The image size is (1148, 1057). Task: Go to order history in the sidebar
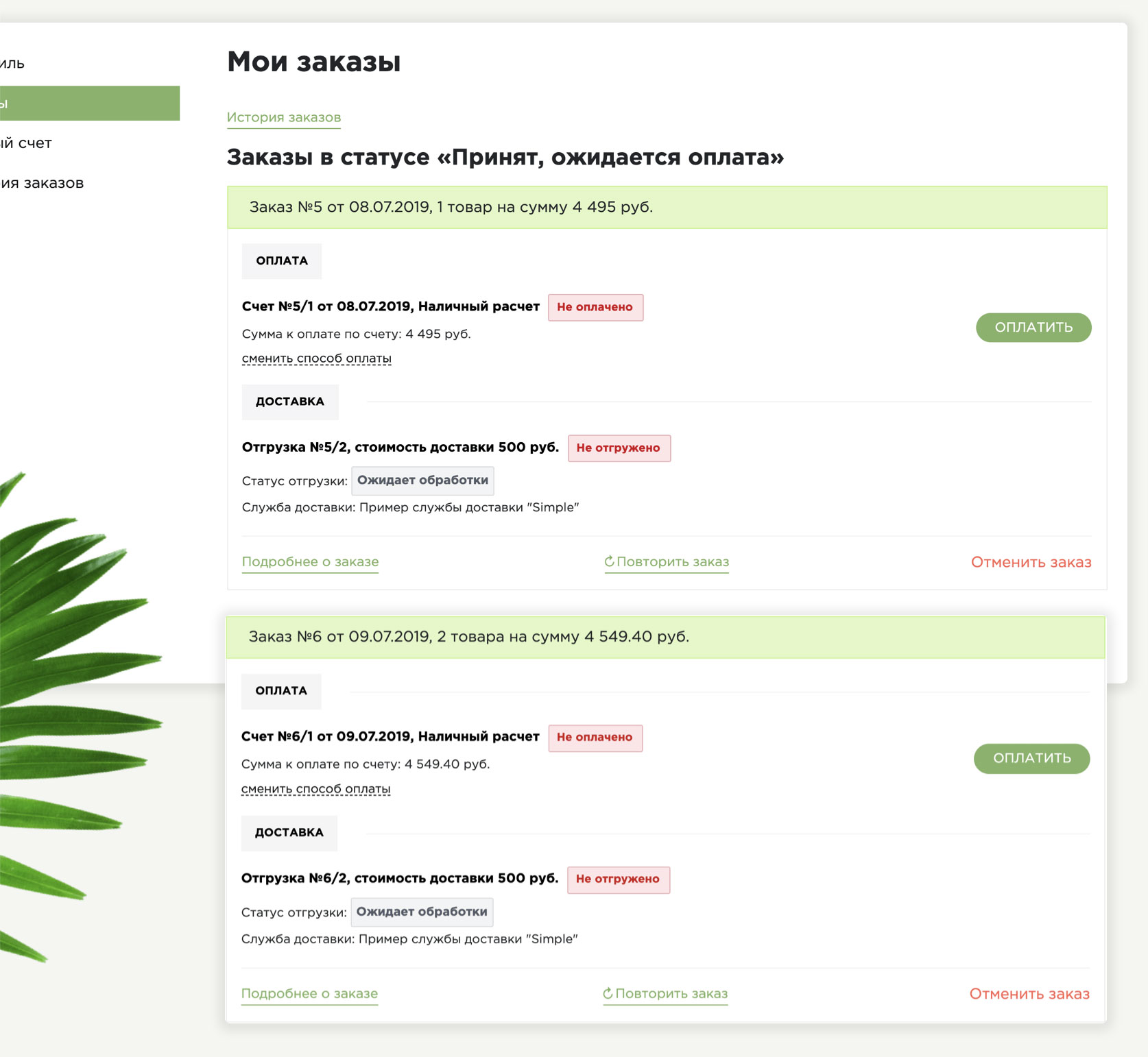(43, 183)
